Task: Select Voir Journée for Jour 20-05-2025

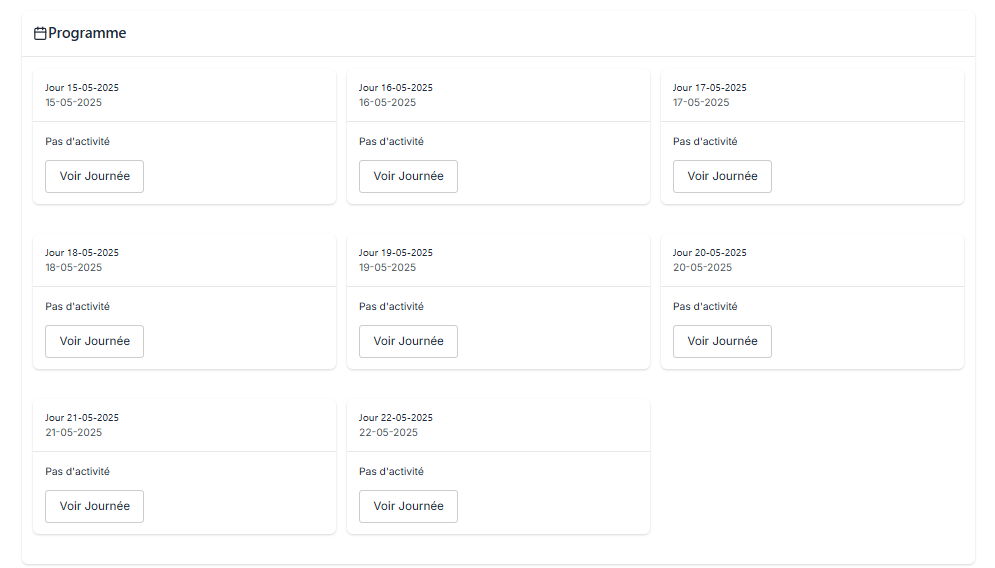Action: point(722,341)
